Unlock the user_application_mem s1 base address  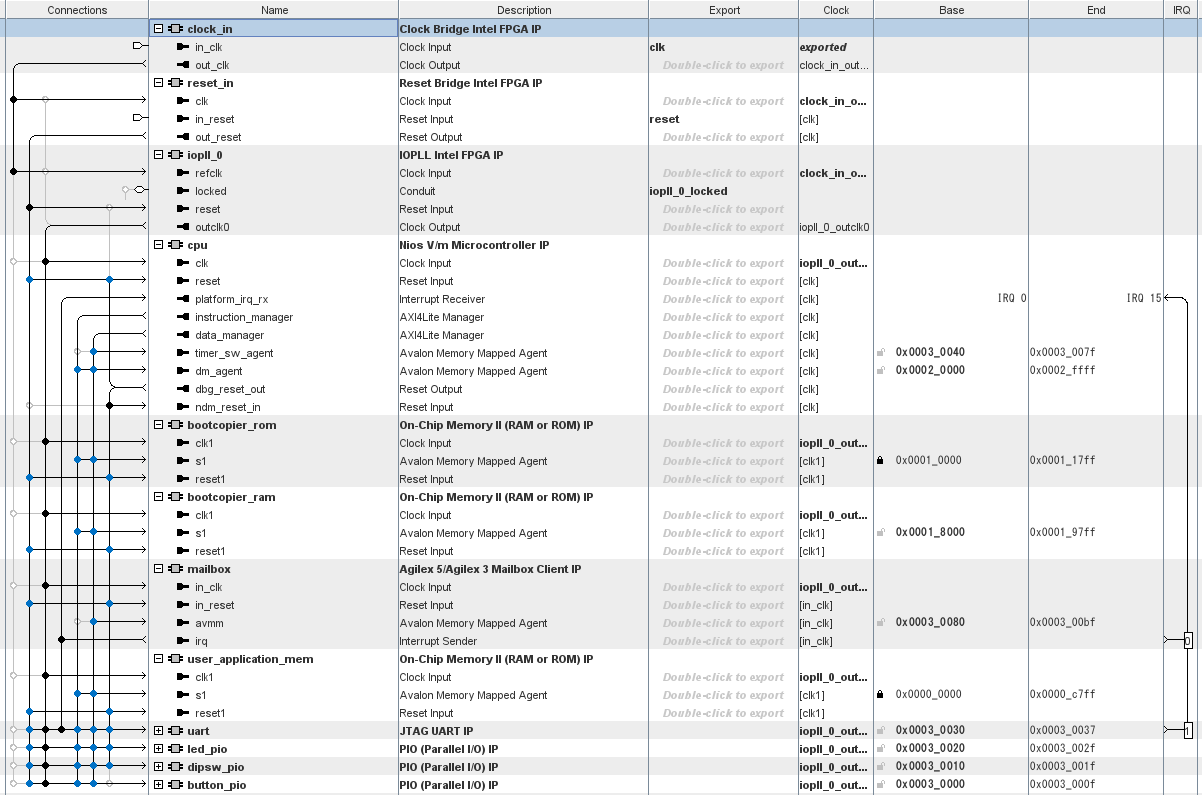tap(880, 695)
